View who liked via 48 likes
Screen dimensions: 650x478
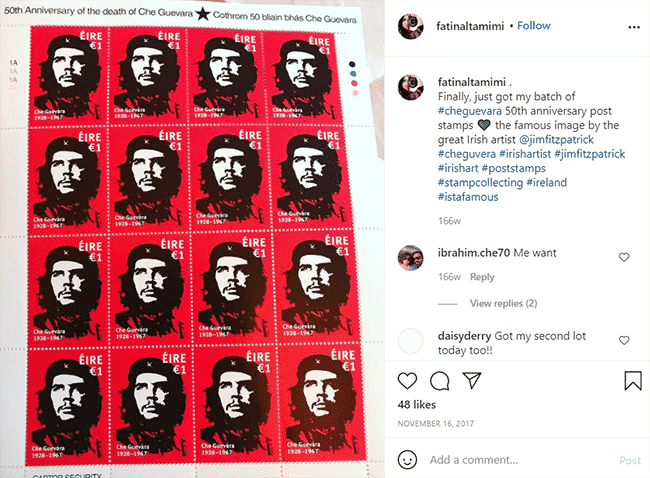(417, 405)
